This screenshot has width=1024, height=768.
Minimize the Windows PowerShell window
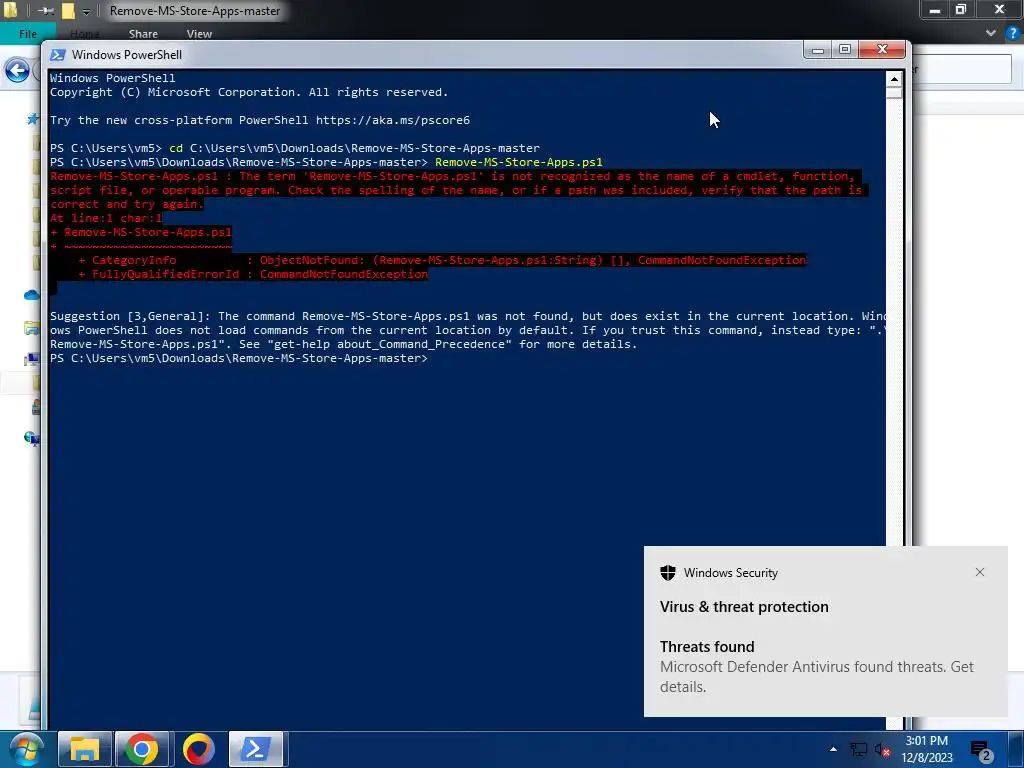pyautogui.click(x=818, y=50)
